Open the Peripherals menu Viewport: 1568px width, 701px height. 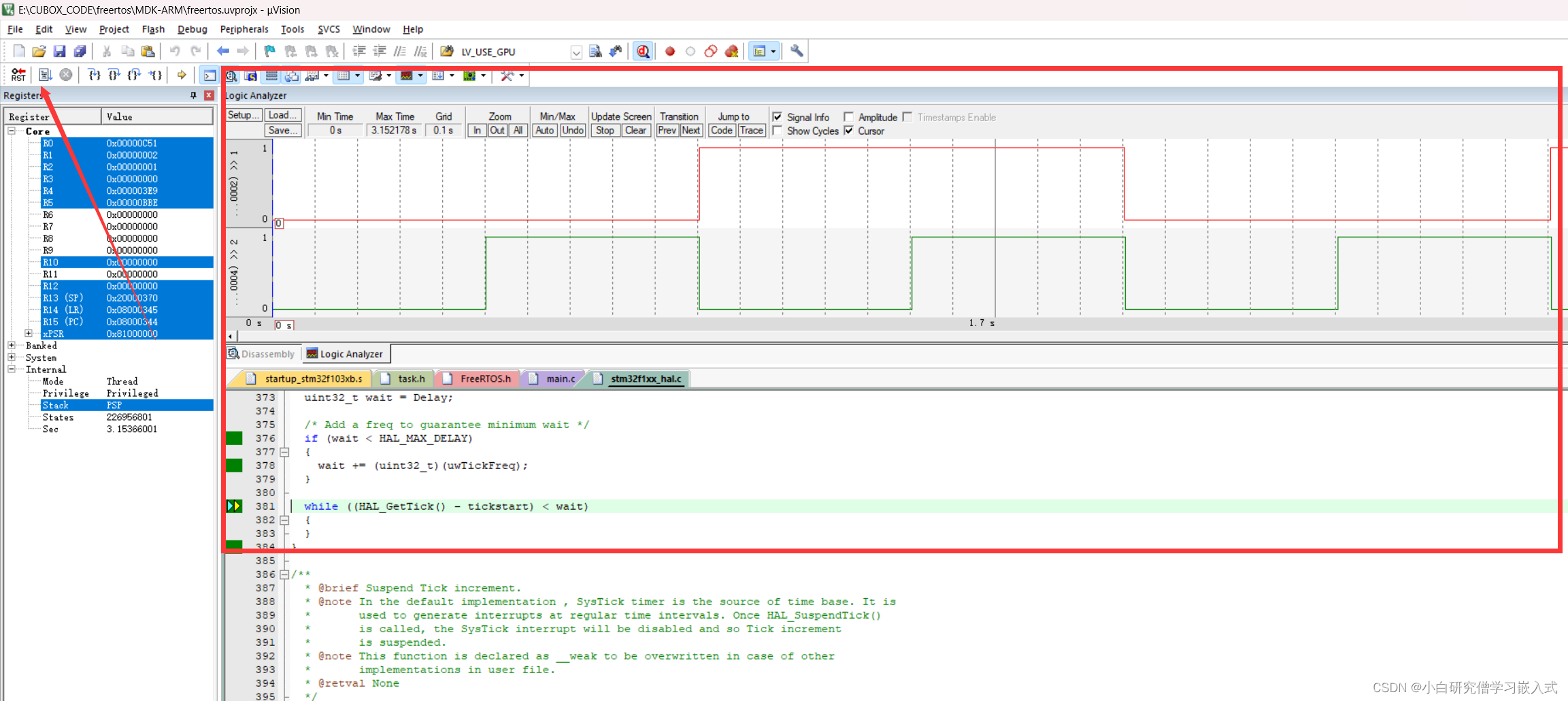[x=244, y=29]
